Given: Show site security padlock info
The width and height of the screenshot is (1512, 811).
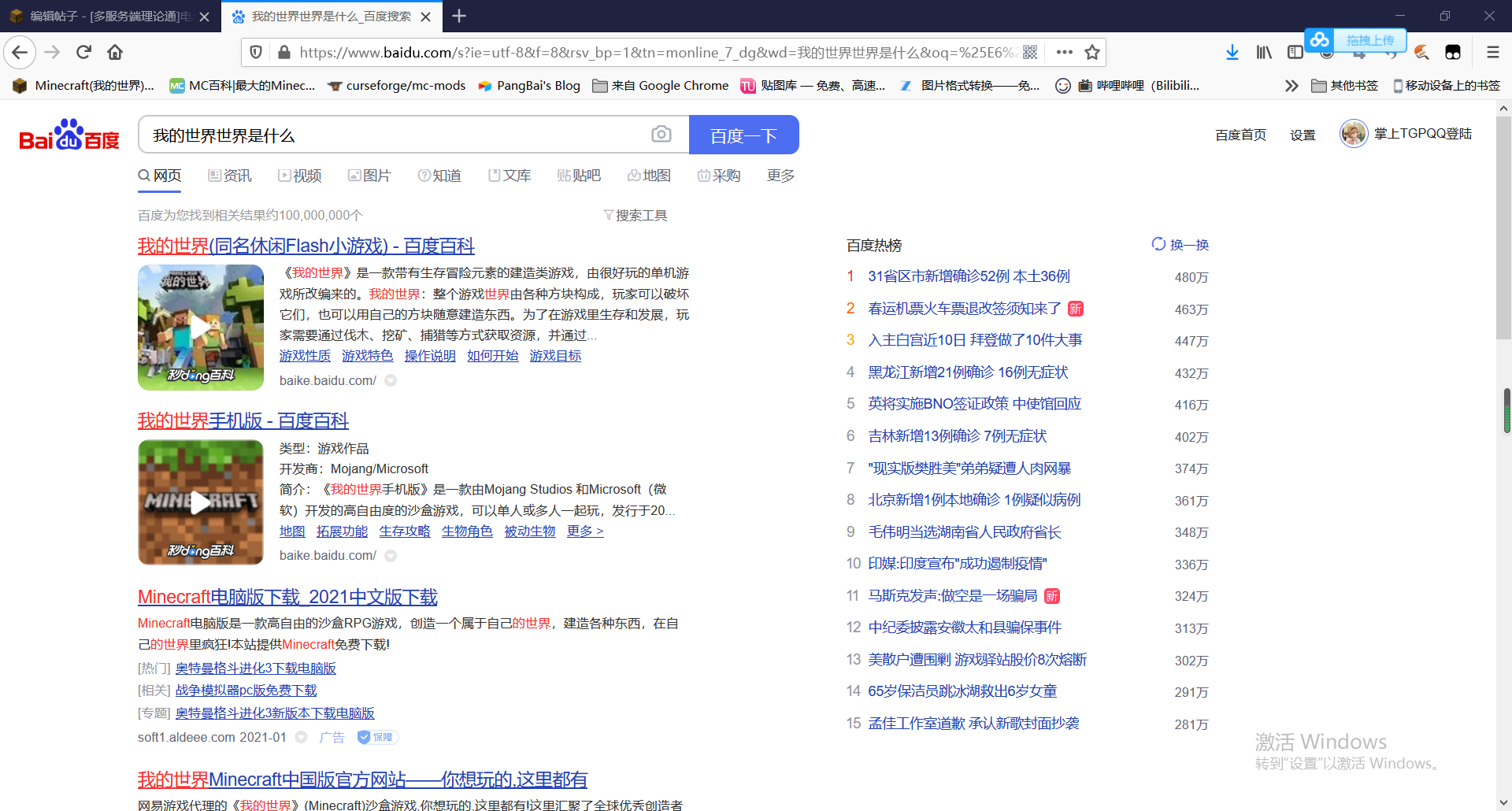Looking at the screenshot, I should (284, 53).
